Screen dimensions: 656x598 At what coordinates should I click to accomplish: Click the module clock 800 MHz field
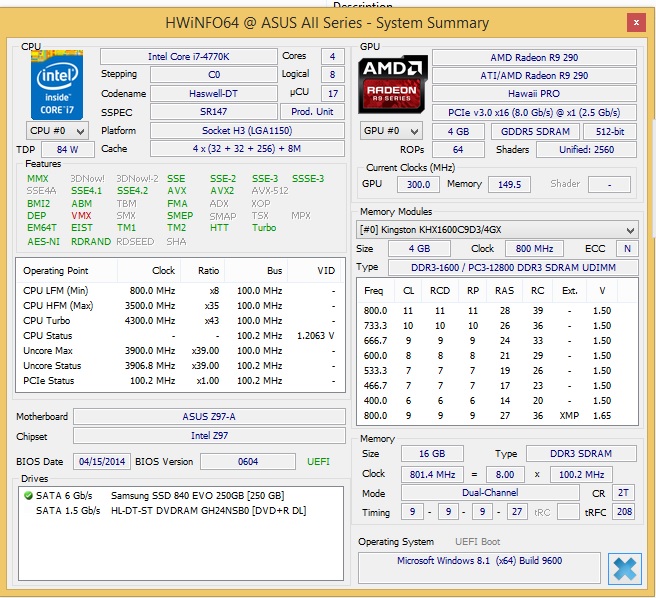coord(534,249)
